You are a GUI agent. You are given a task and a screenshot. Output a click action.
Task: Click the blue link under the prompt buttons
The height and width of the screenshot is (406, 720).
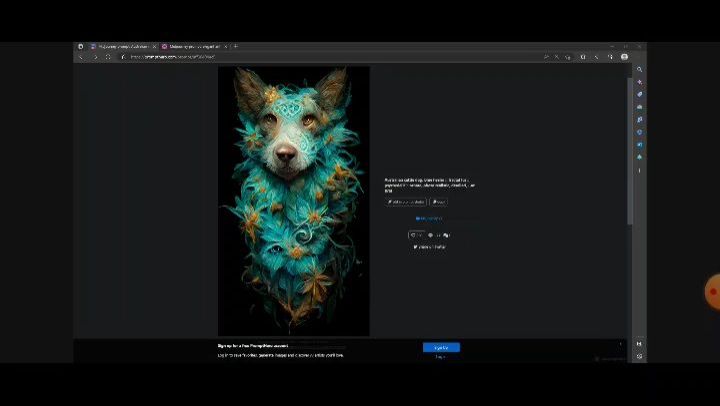429,218
